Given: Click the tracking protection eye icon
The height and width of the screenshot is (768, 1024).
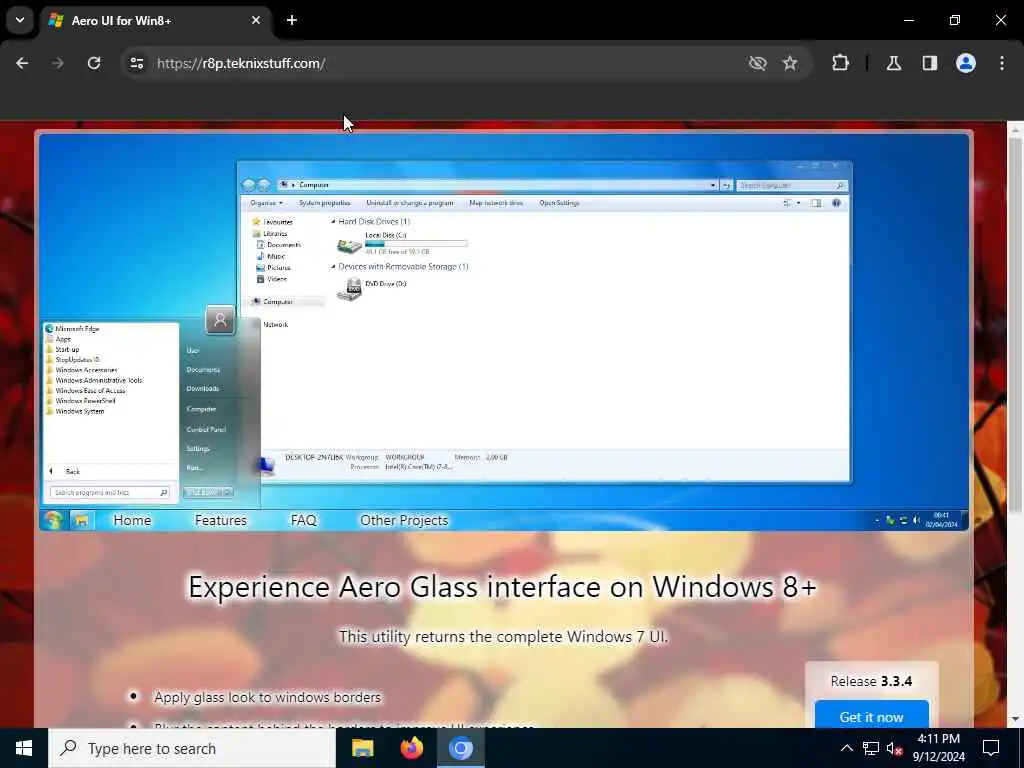Looking at the screenshot, I should click(x=758, y=63).
